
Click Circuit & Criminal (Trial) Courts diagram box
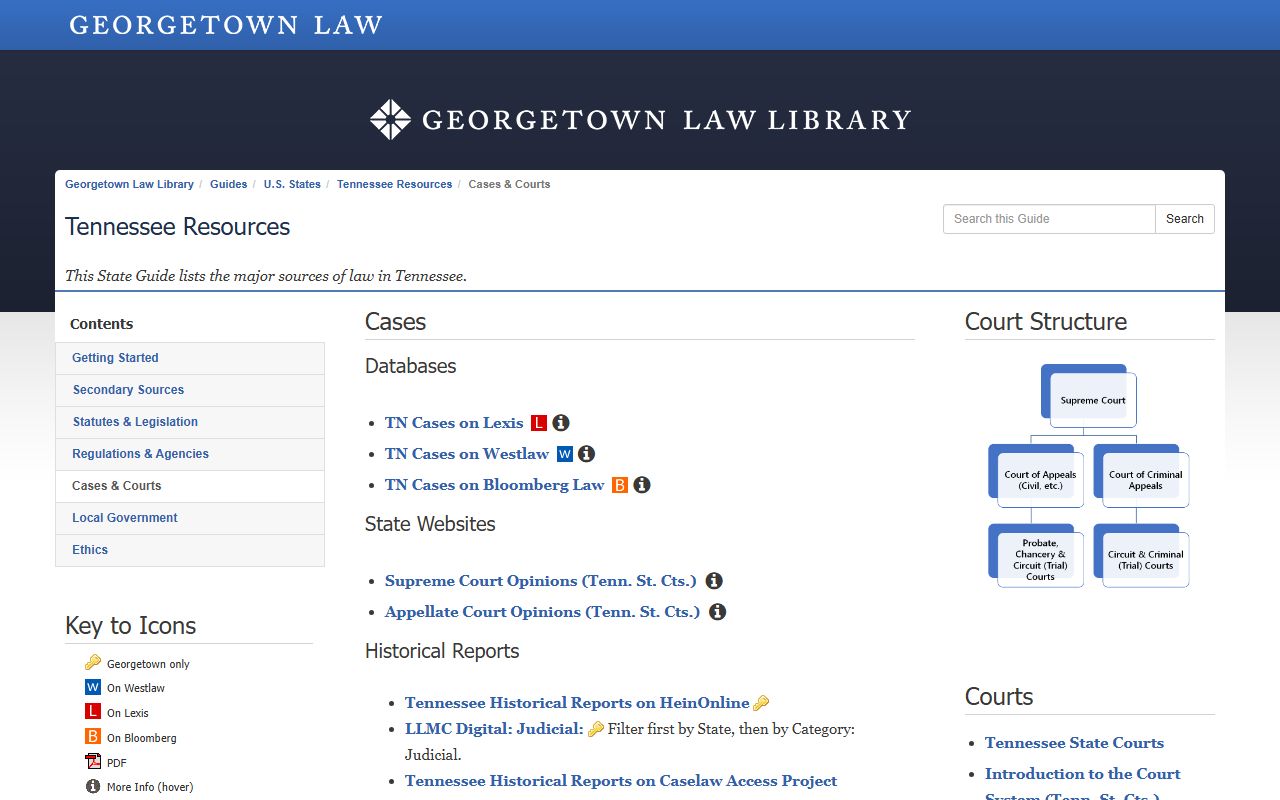tap(1145, 560)
